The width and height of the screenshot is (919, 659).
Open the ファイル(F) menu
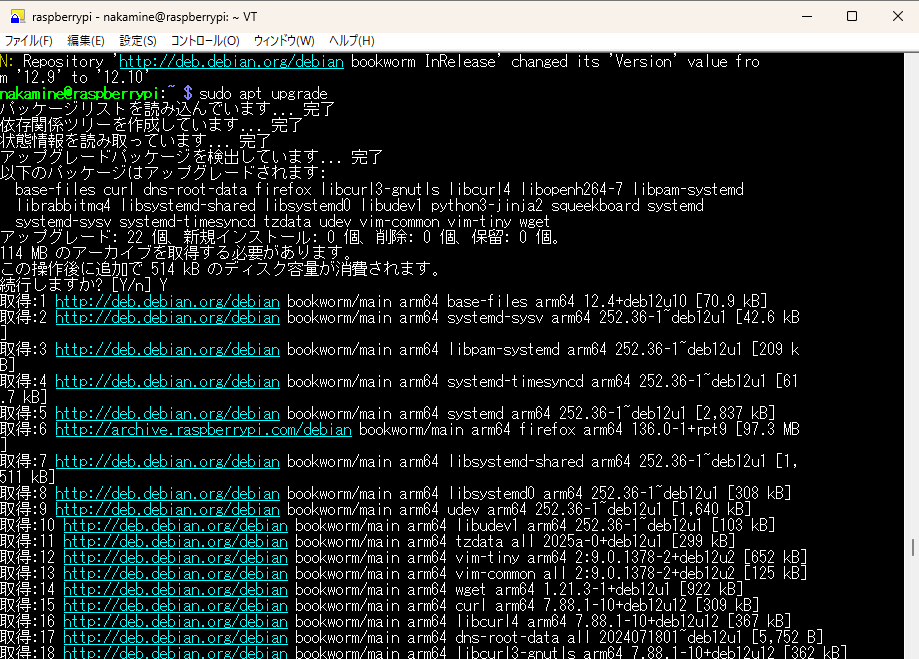coord(29,41)
